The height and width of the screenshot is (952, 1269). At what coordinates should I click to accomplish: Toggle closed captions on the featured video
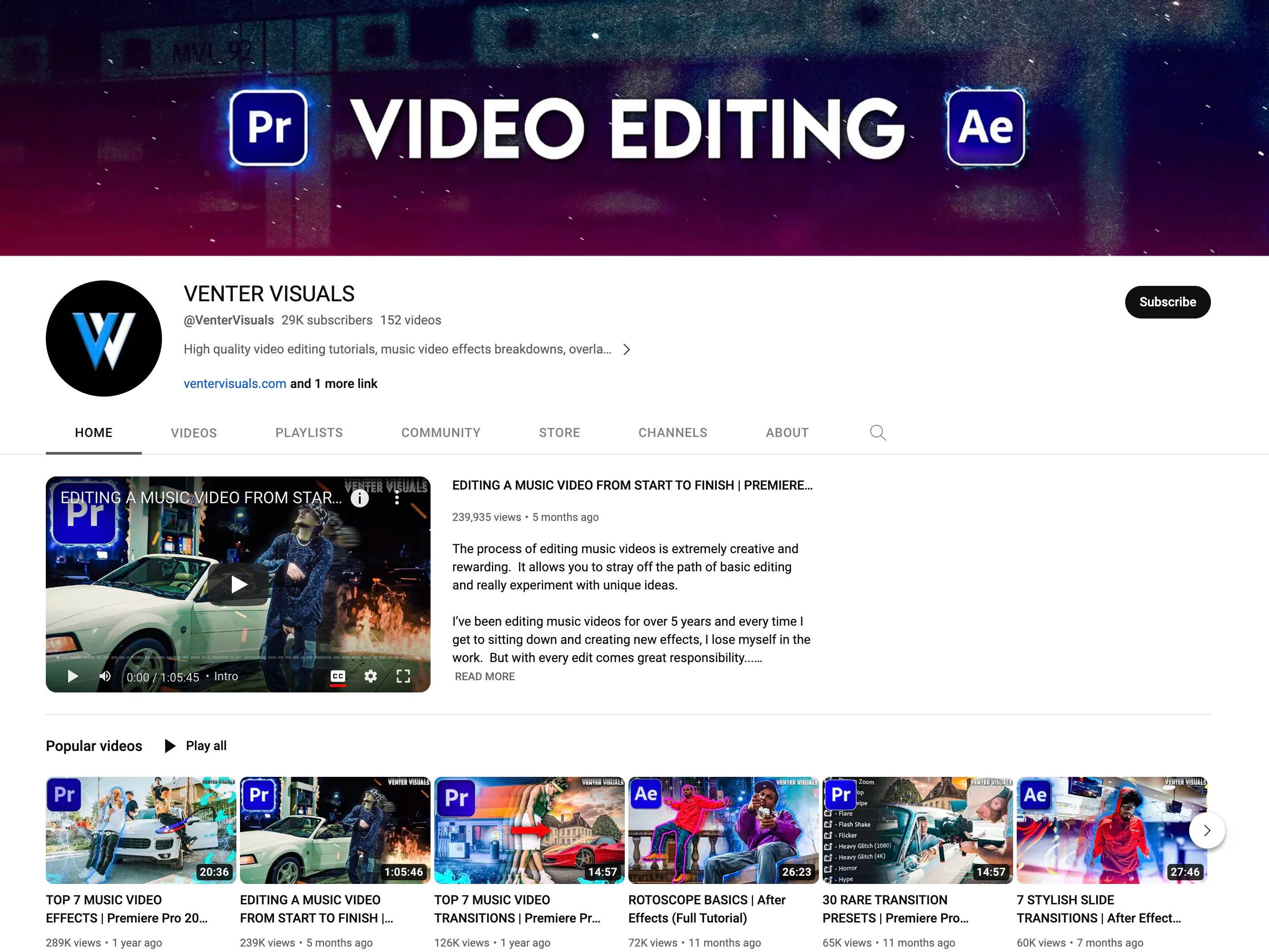(x=338, y=677)
